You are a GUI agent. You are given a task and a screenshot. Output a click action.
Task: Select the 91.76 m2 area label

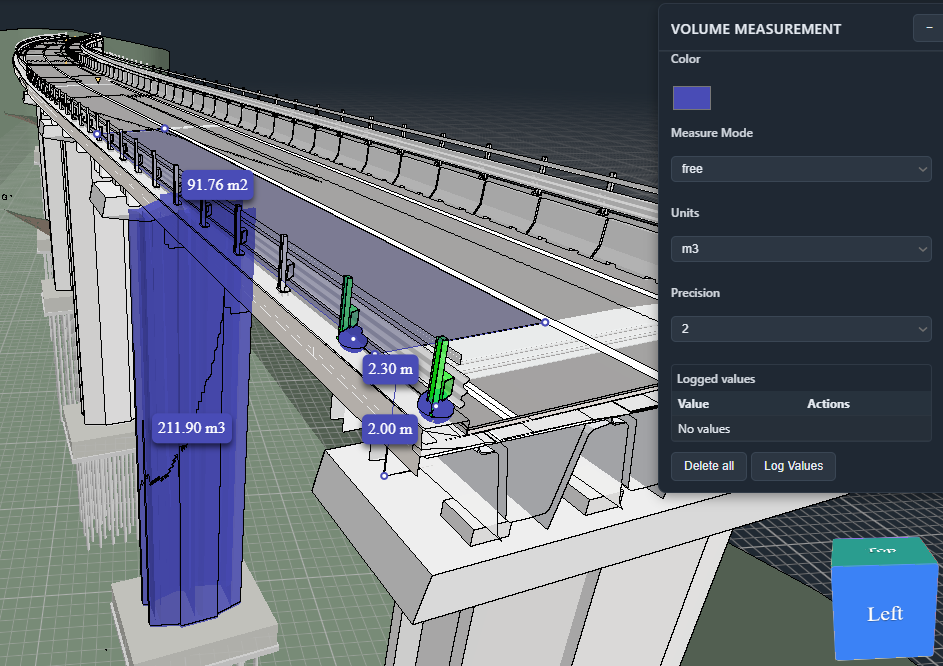(216, 185)
